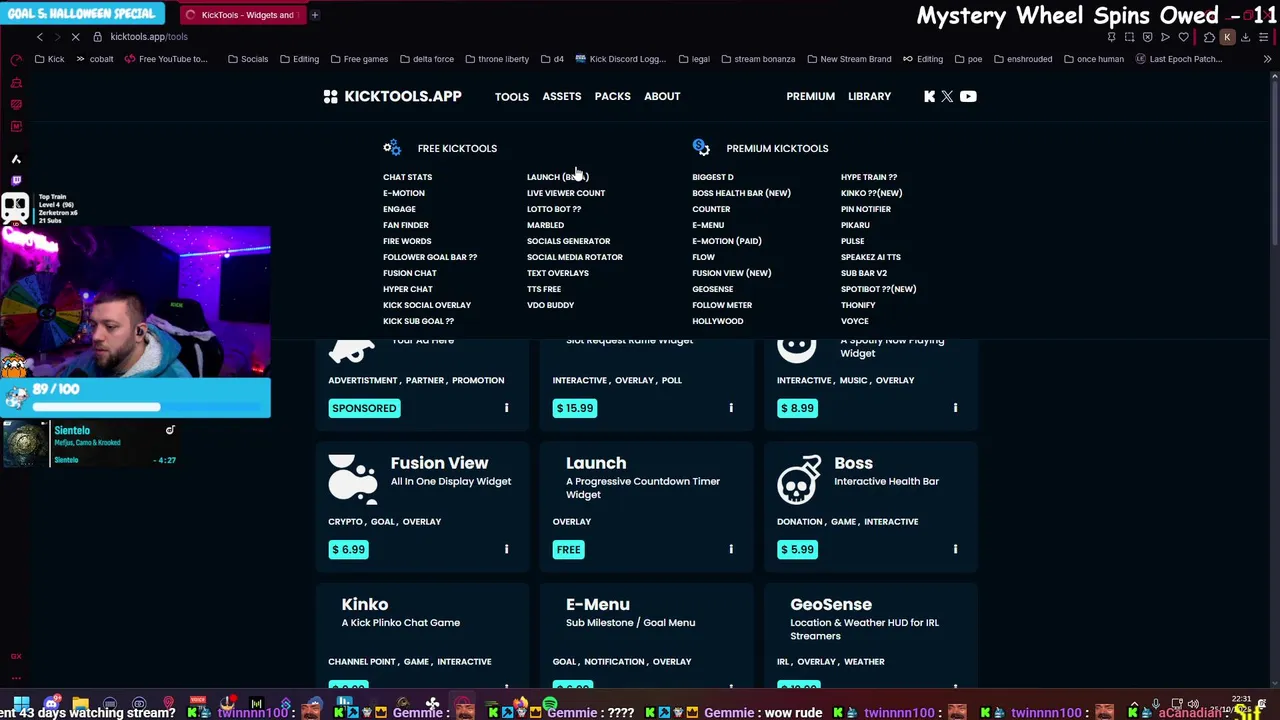Click the Fusion View card icon

(x=353, y=478)
